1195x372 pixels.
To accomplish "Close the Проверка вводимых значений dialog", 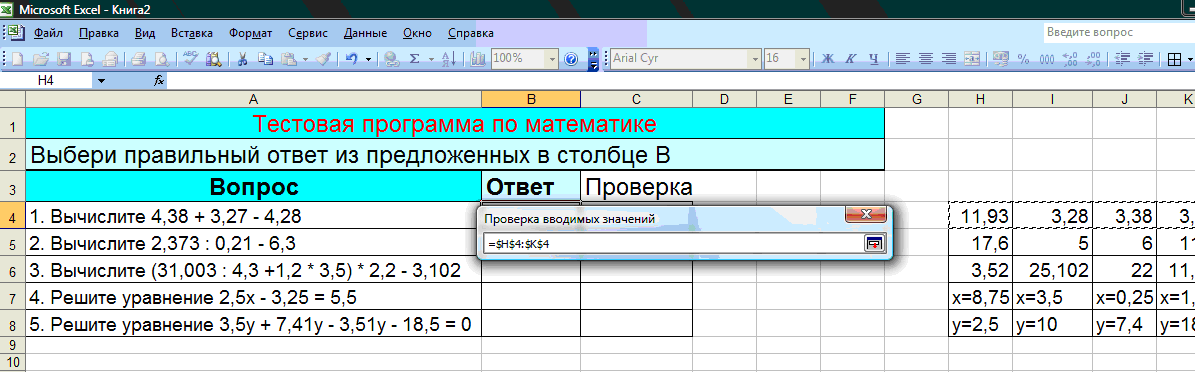I will click(x=866, y=214).
